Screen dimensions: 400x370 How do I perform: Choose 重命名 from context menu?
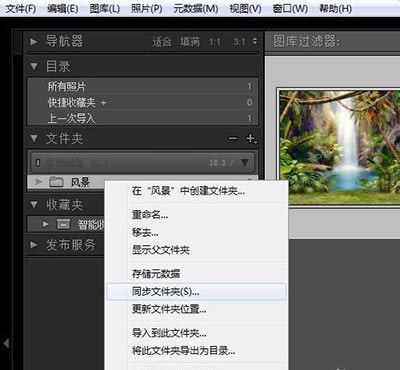coord(150,215)
